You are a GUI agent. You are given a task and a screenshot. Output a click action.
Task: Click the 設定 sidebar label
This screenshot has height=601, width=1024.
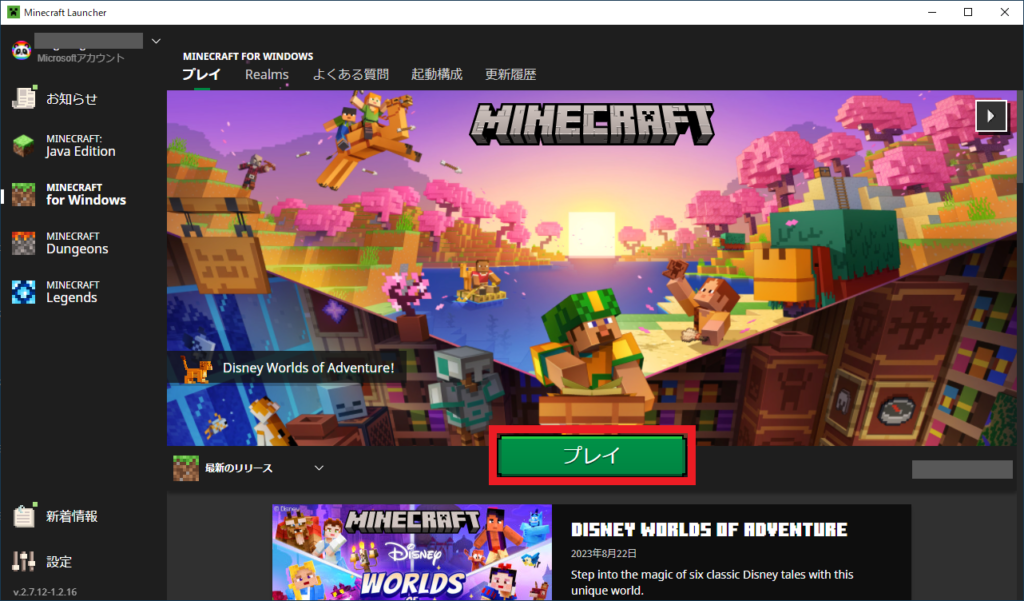point(59,562)
